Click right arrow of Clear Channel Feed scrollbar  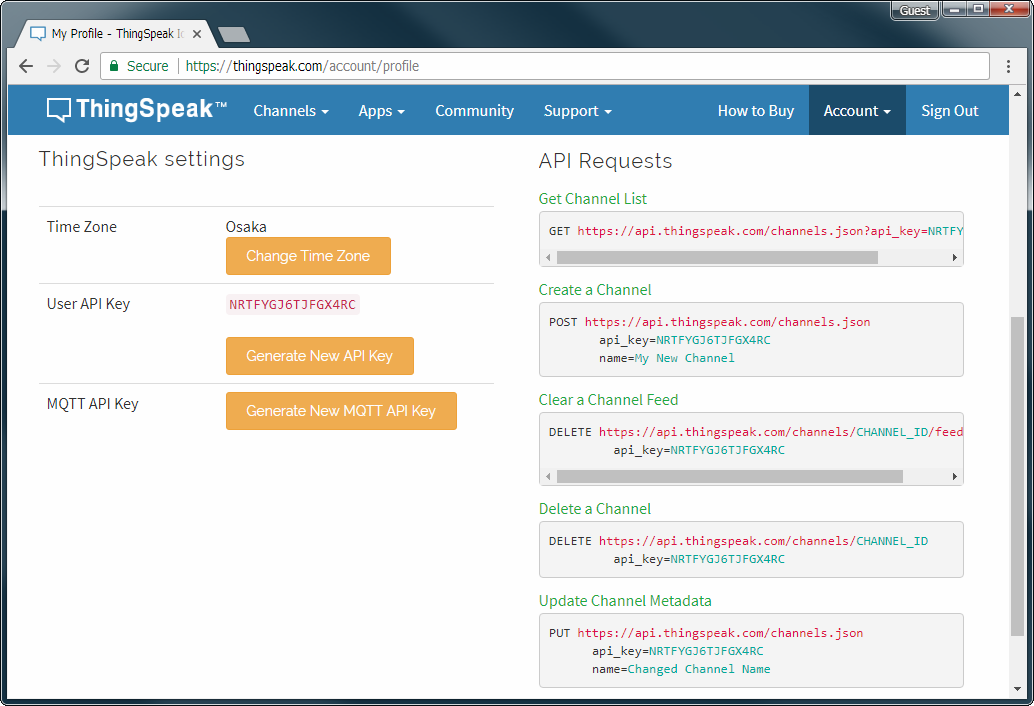pyautogui.click(x=954, y=477)
